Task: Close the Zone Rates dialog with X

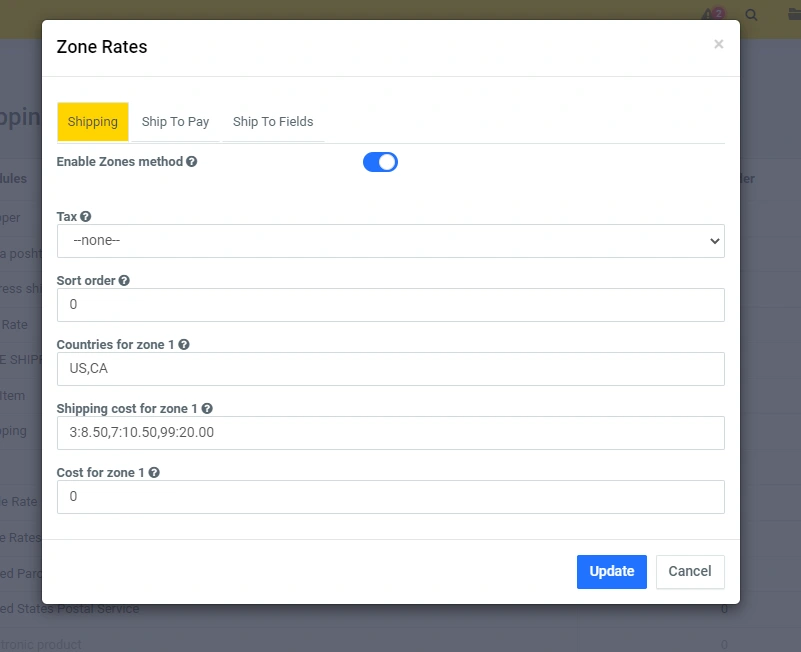Action: coord(718,44)
